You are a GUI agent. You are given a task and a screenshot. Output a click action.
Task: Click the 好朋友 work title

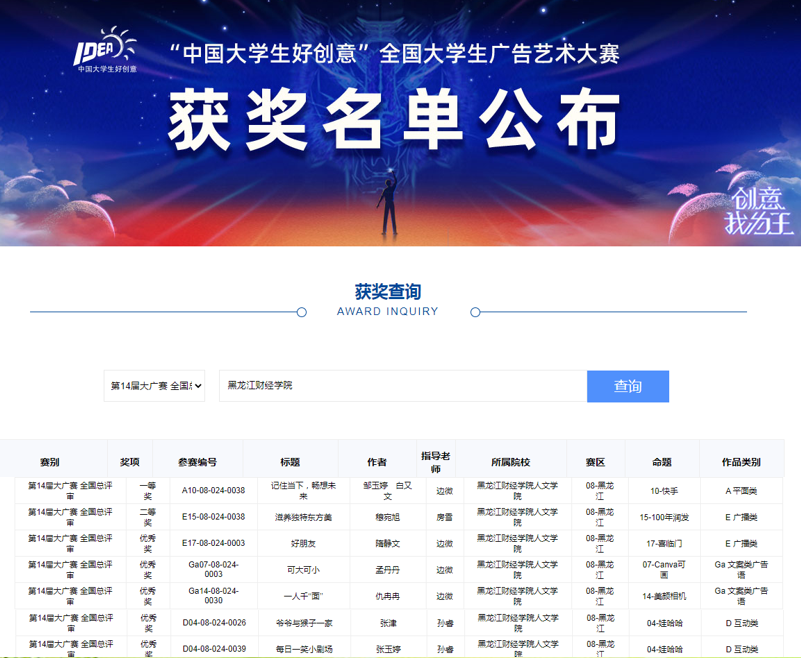click(x=304, y=543)
